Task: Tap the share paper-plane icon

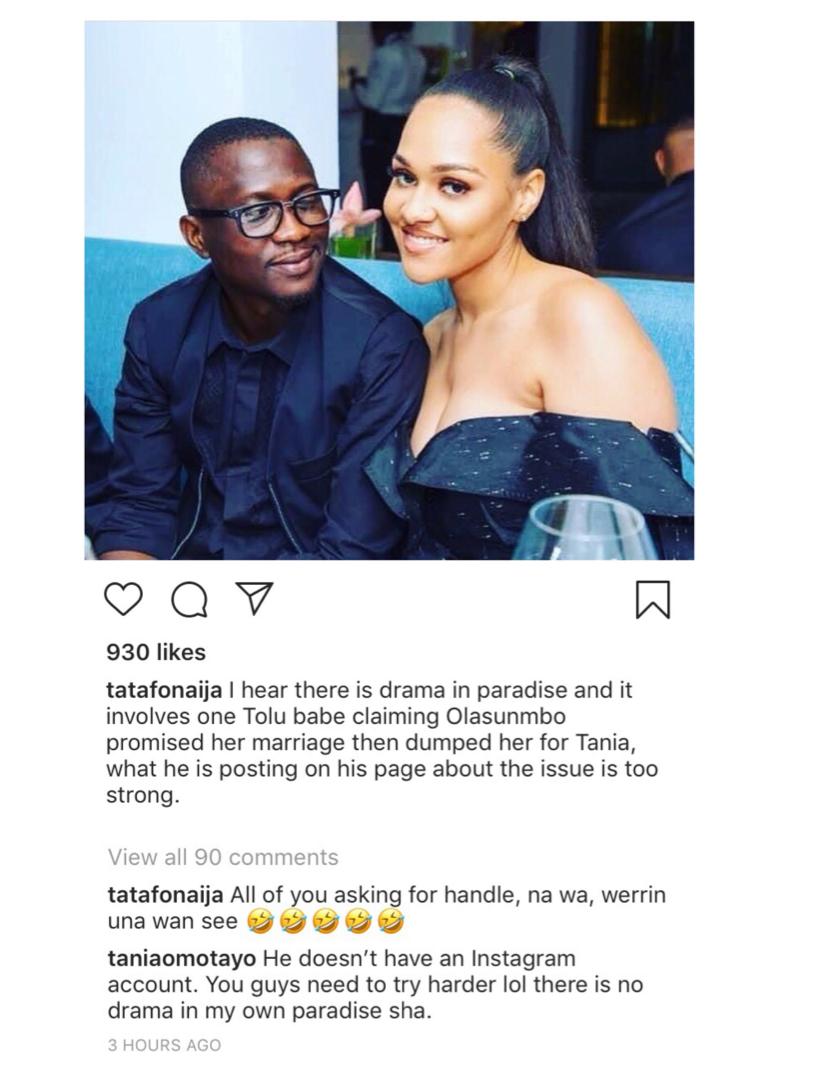Action: click(x=254, y=598)
